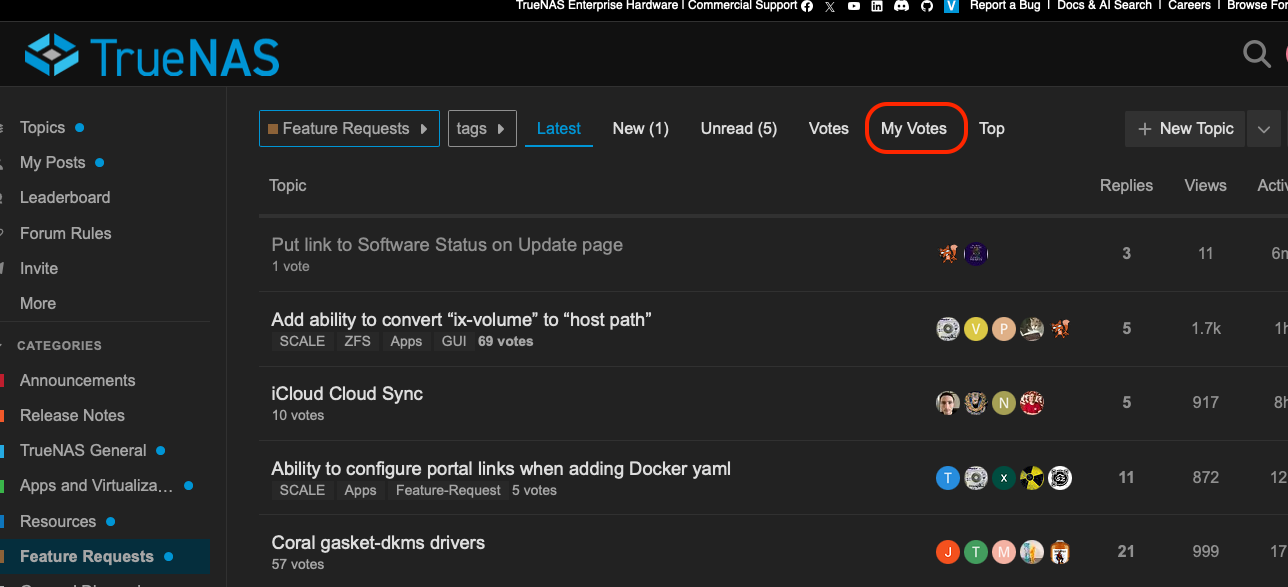Open TrueNAS General category in sidebar
1288x587 pixels.
83,450
